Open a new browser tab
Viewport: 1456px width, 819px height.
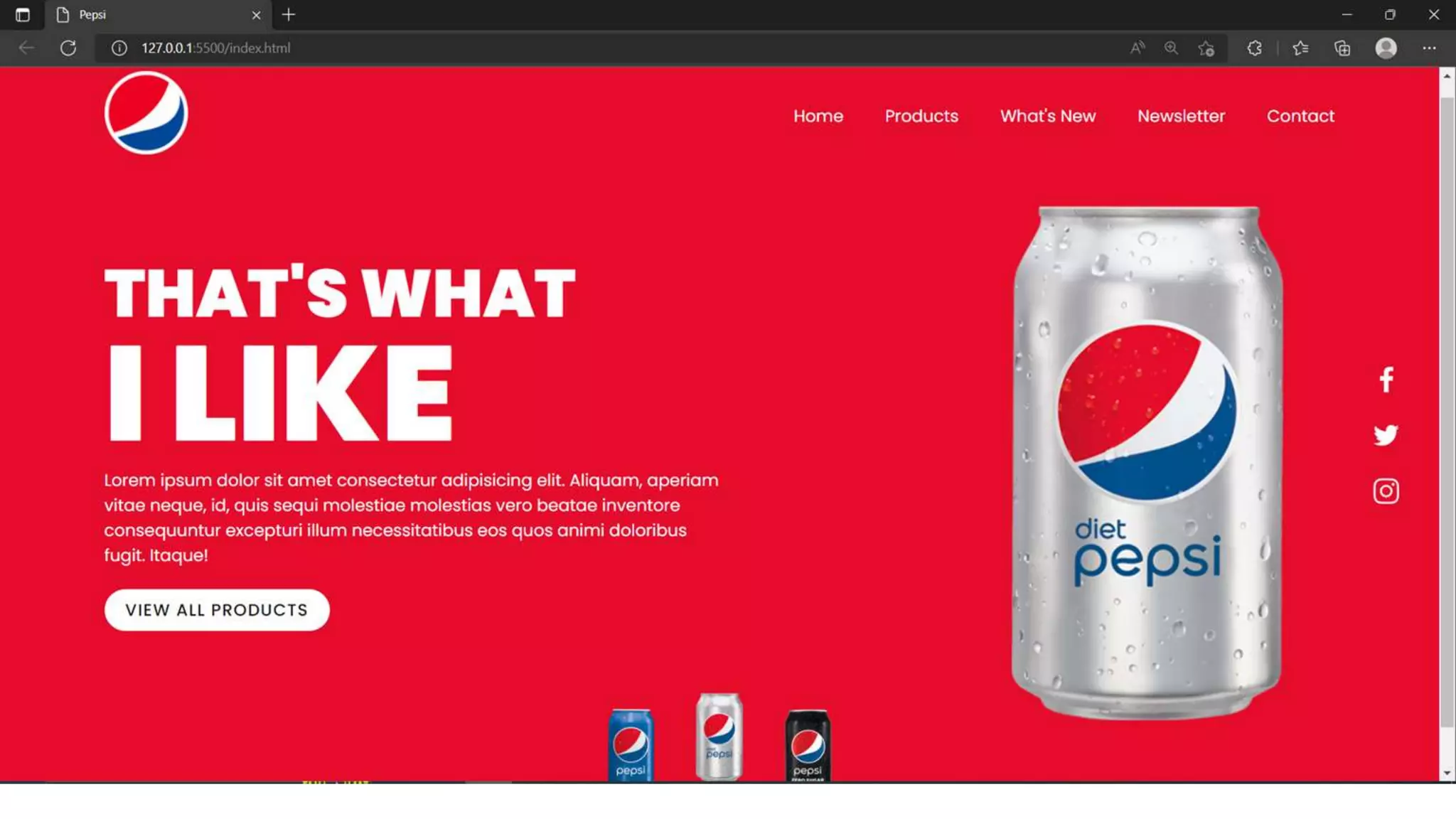(x=288, y=15)
